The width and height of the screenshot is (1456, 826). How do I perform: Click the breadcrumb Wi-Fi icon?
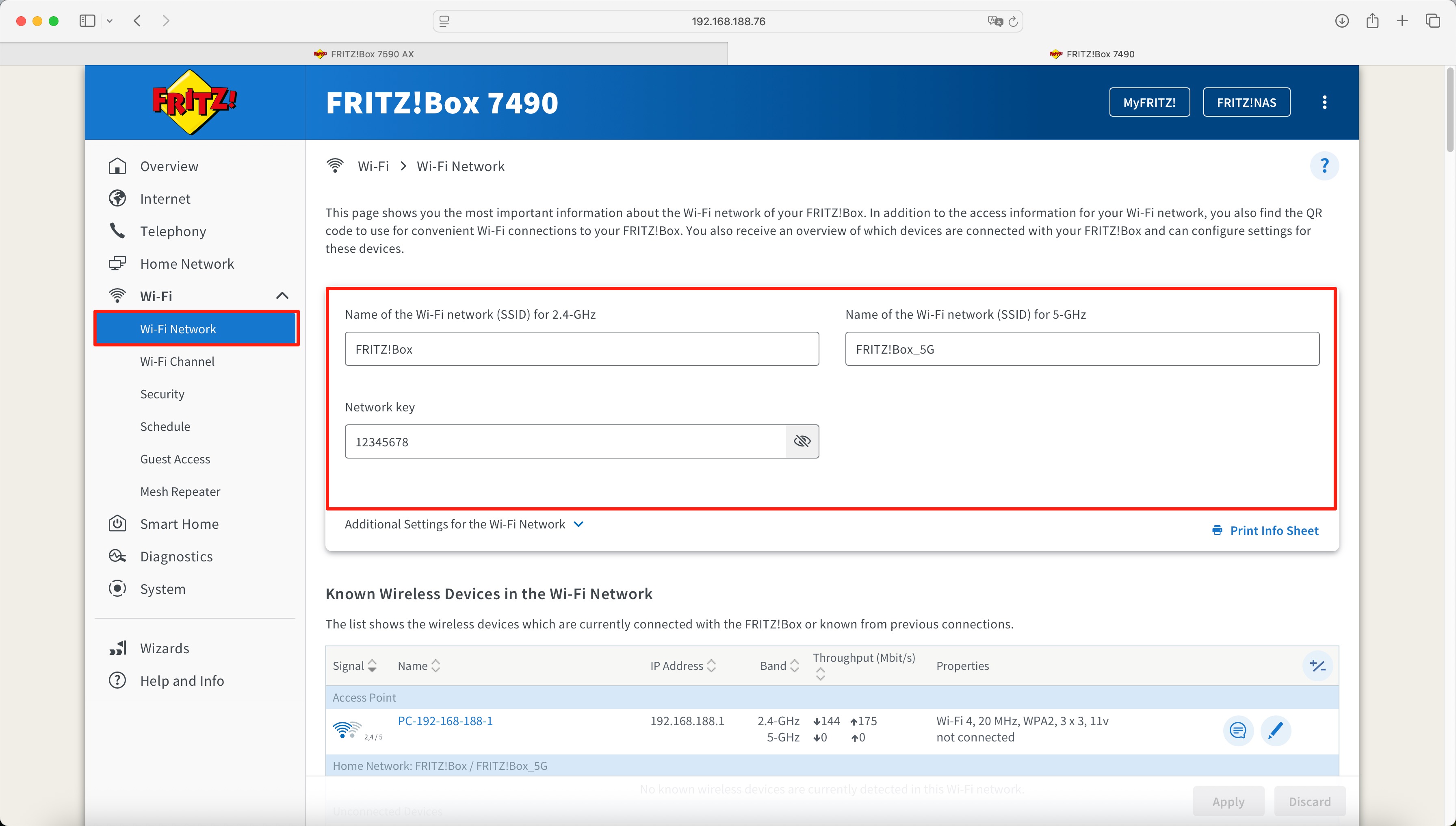(335, 166)
